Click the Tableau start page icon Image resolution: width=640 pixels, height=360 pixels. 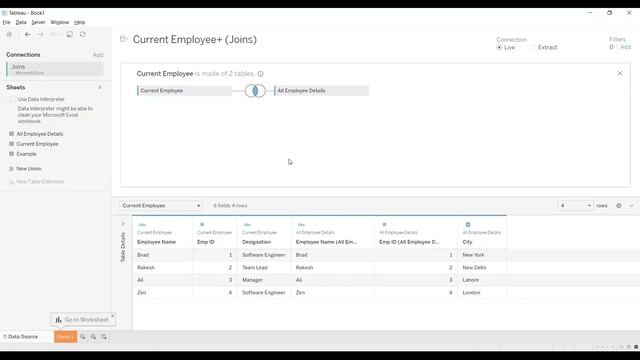pyautogui.click(x=9, y=34)
